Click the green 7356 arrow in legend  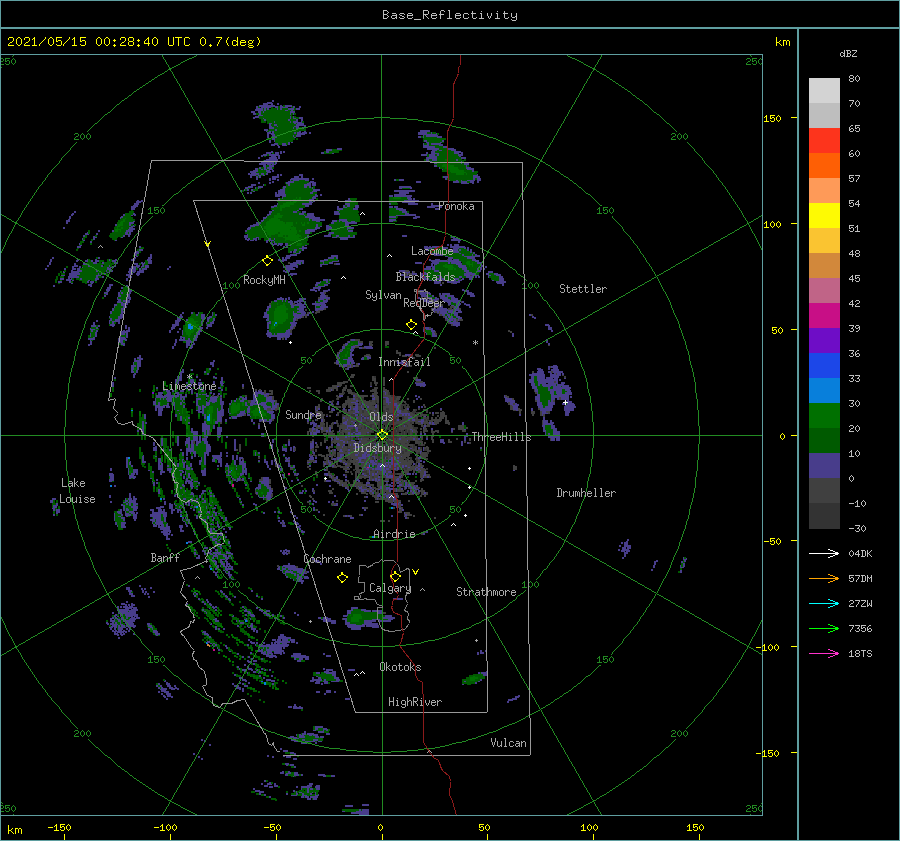(824, 629)
